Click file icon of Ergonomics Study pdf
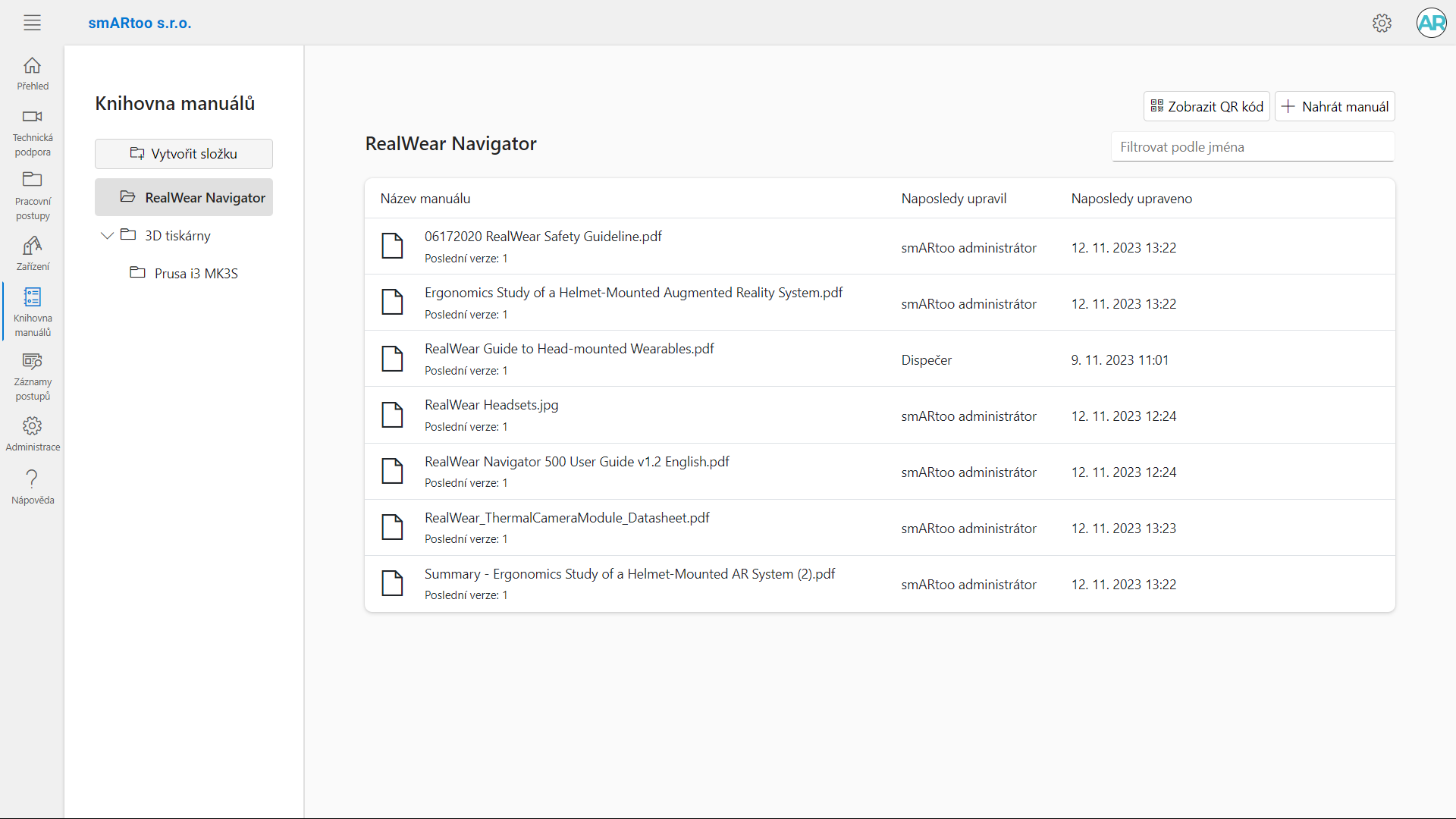 392,302
